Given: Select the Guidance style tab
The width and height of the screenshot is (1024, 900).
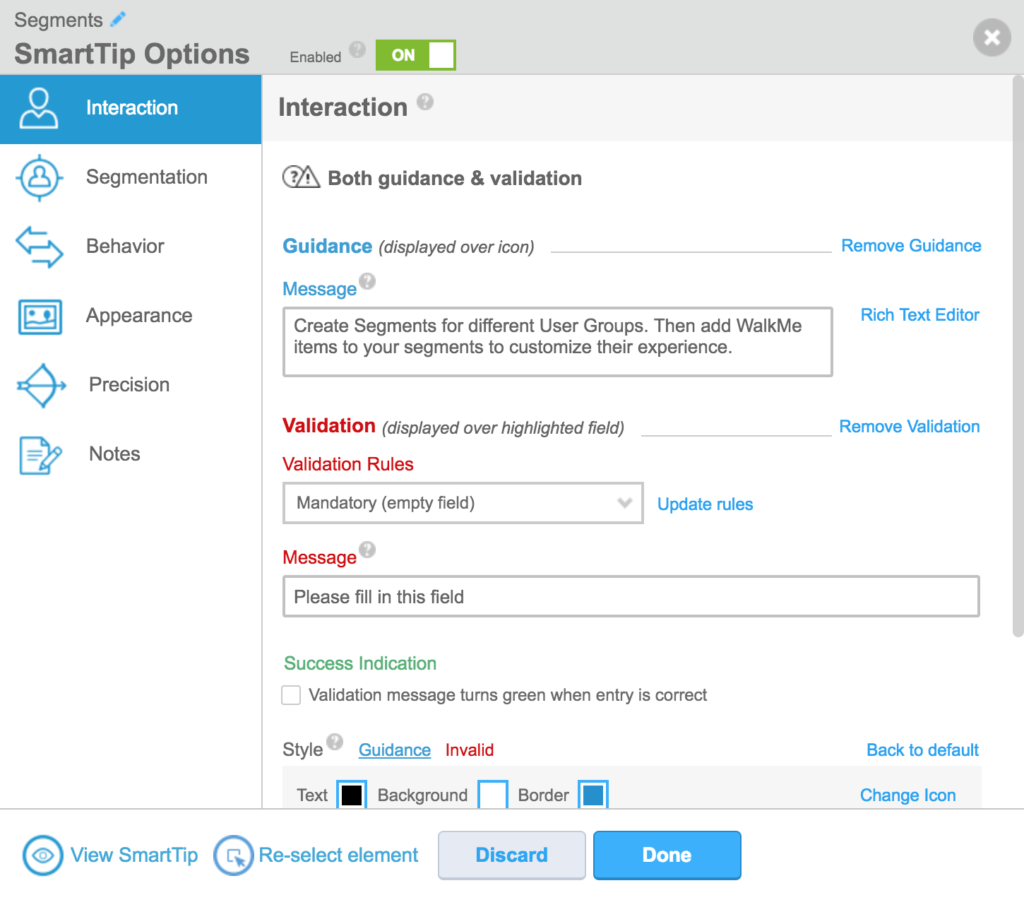Looking at the screenshot, I should tap(394, 749).
